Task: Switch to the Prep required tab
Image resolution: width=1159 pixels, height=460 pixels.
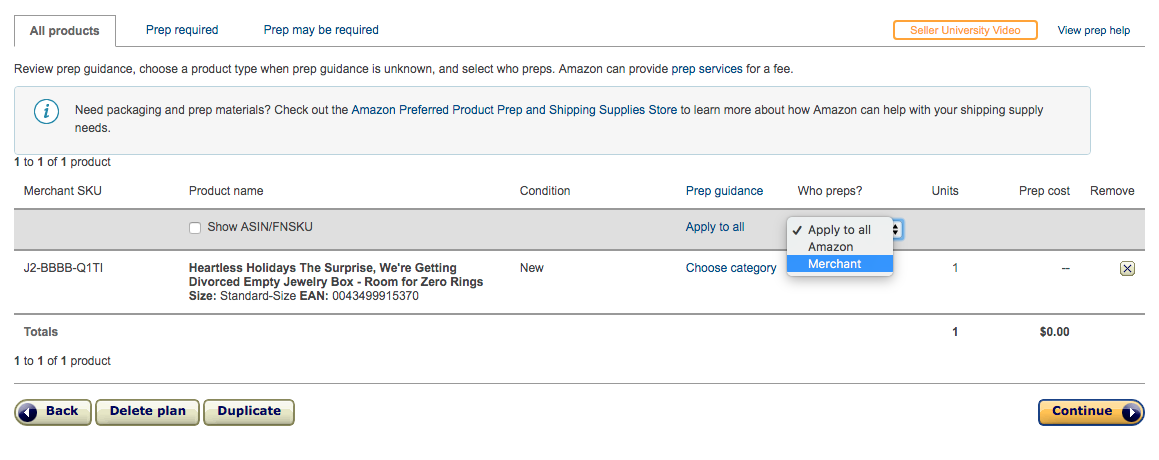Action: click(182, 30)
